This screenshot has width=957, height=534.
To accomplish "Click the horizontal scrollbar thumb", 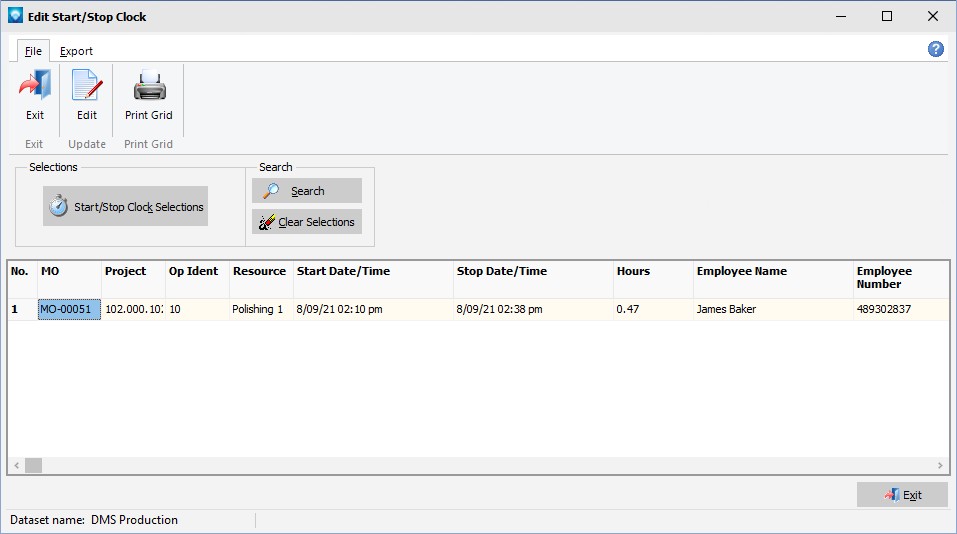I will pyautogui.click(x=34, y=466).
